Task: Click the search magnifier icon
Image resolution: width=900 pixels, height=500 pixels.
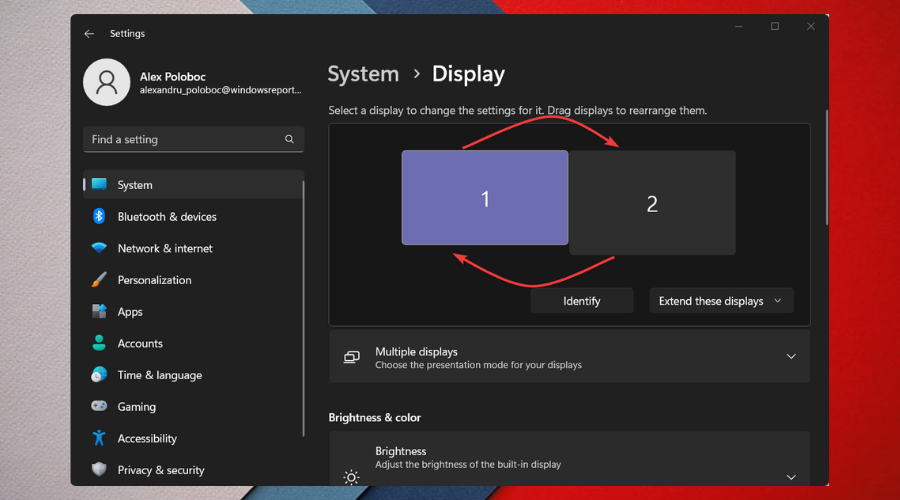Action: (x=289, y=139)
